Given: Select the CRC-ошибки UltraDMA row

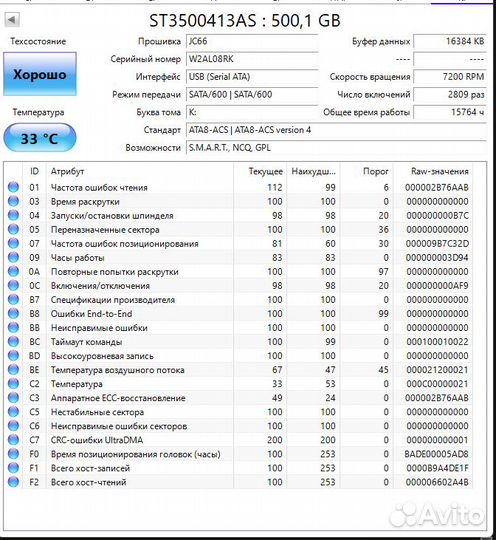Looking at the screenshot, I should tap(238, 440).
